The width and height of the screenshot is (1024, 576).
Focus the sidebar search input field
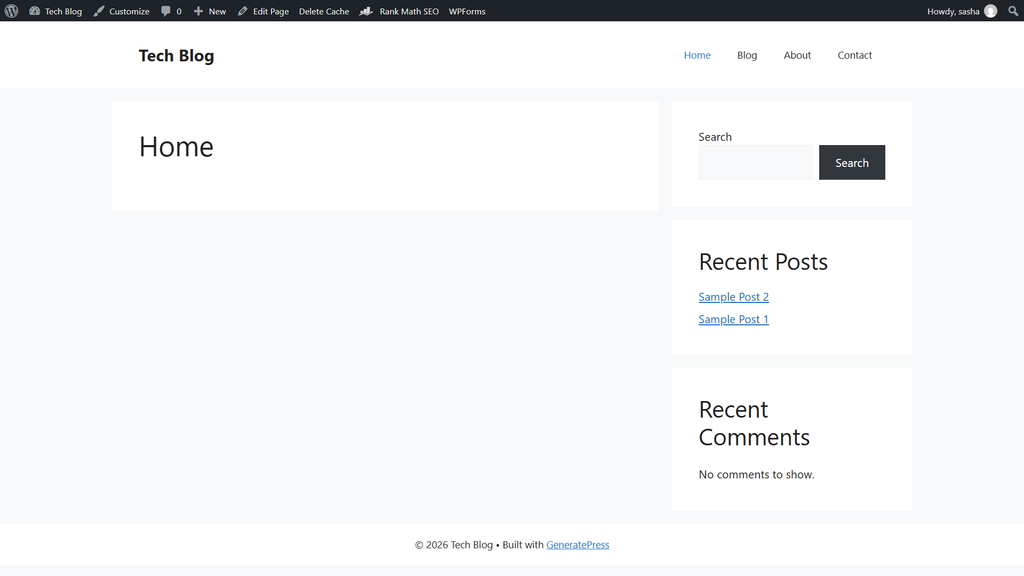coord(755,163)
